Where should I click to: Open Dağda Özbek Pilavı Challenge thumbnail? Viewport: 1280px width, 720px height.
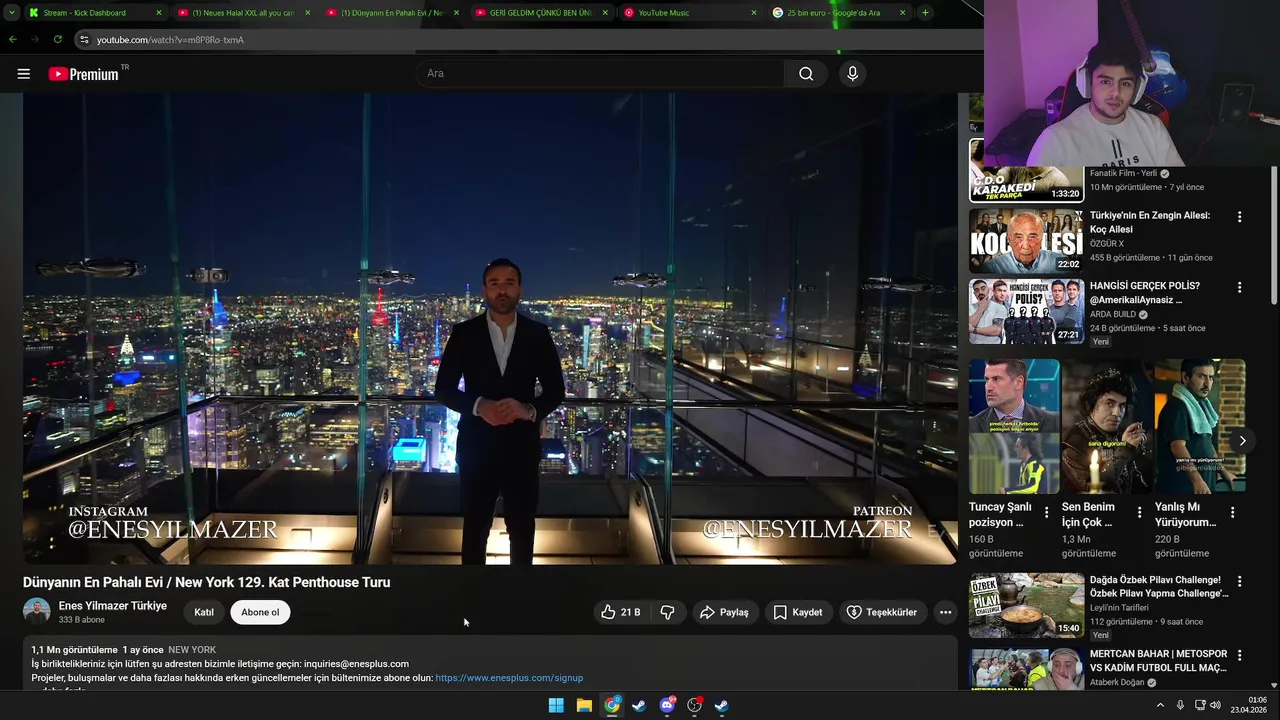1026,605
